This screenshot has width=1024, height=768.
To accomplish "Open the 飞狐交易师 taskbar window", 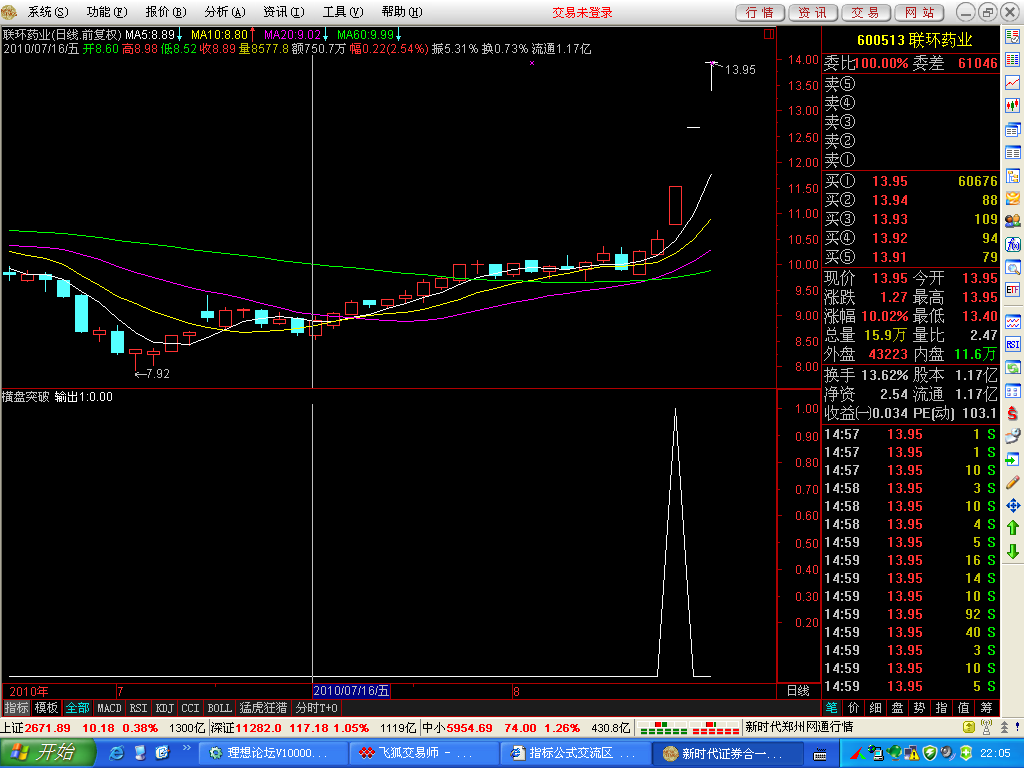I will coord(423,753).
